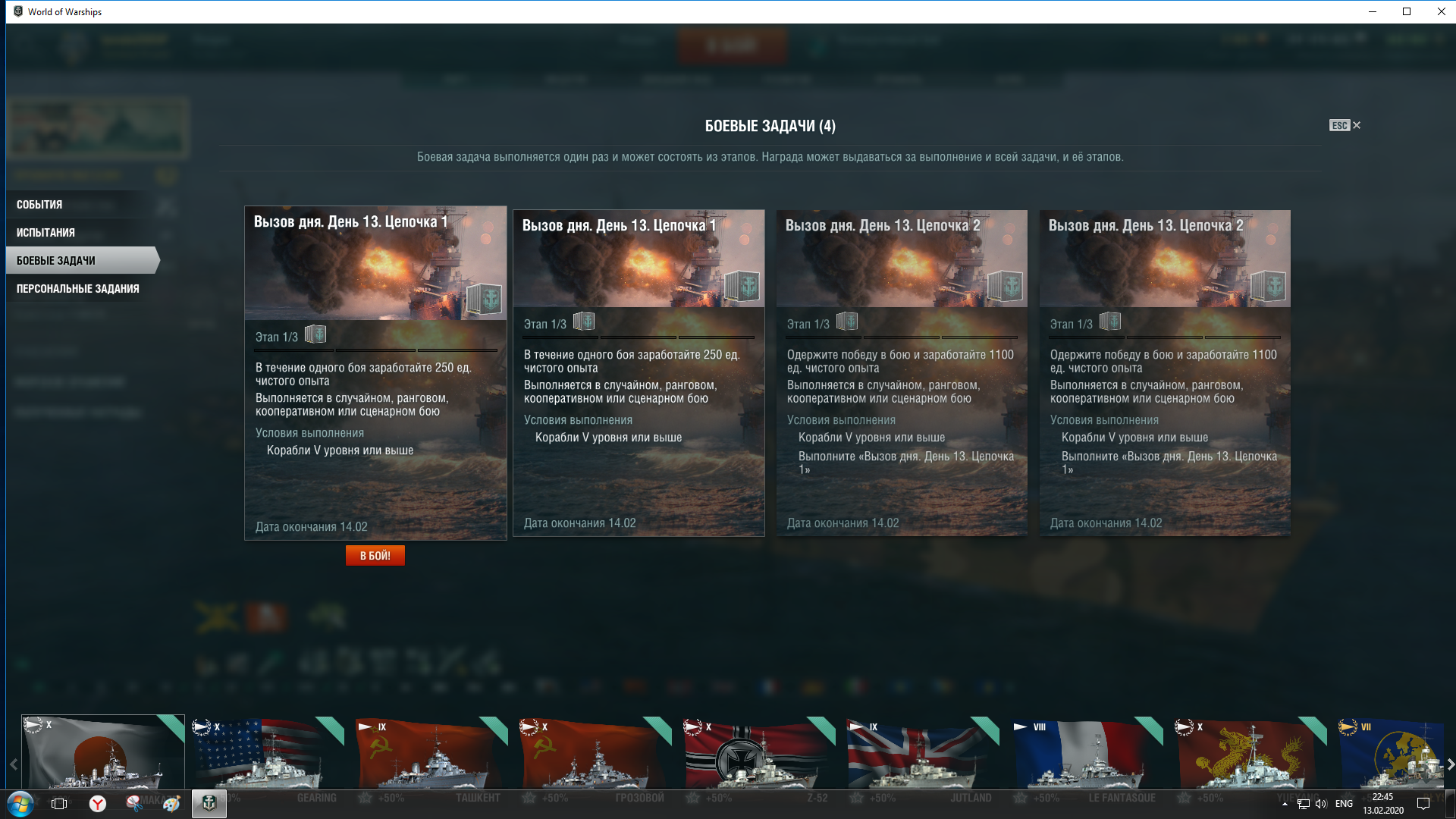The height and width of the screenshot is (819, 1456).
Task: Click the small container icon beside Этап 1/3 on the highlighted card
Action: tap(315, 334)
